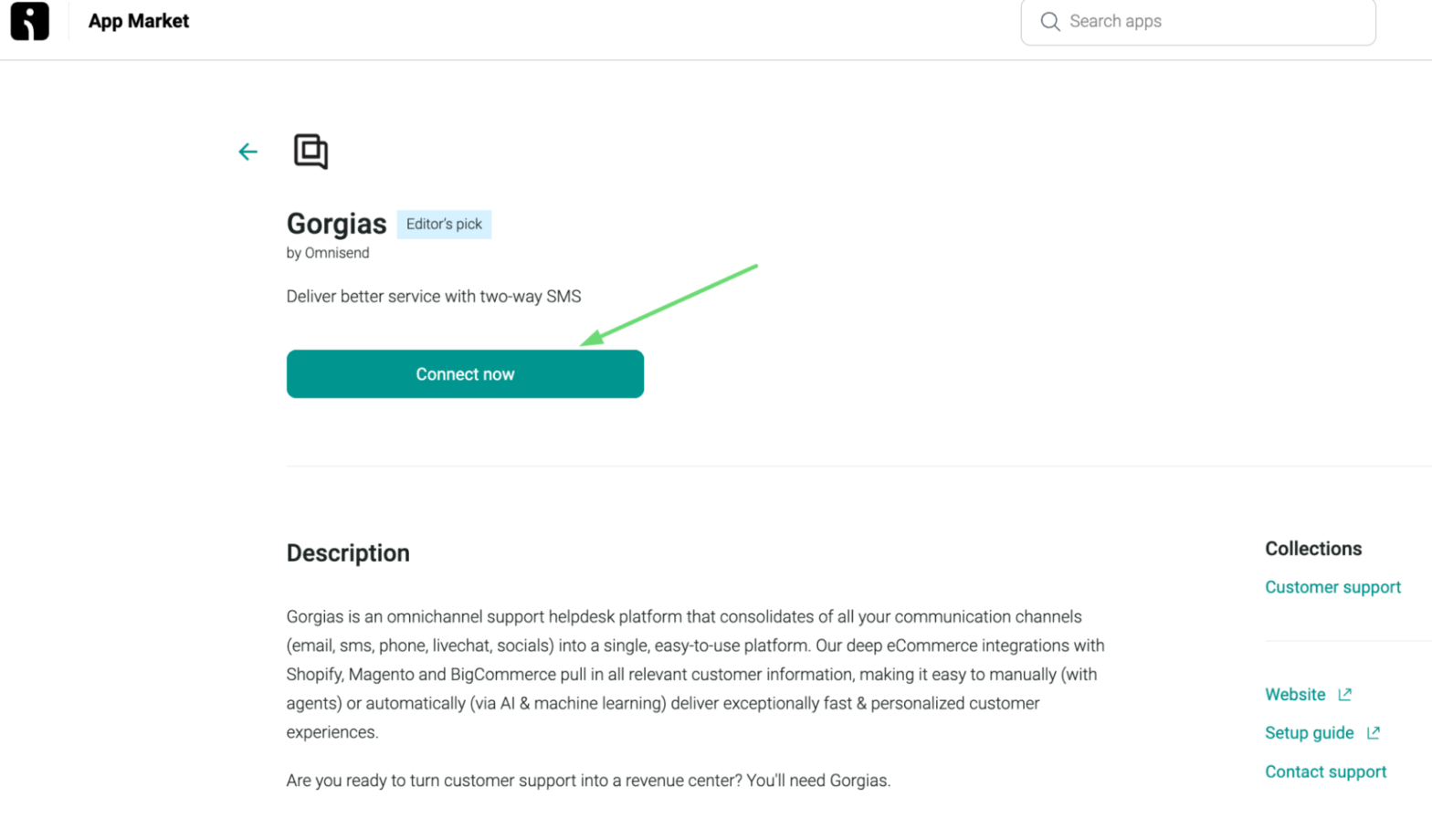
Task: Click the Collections sidebar heading
Action: point(1313,548)
